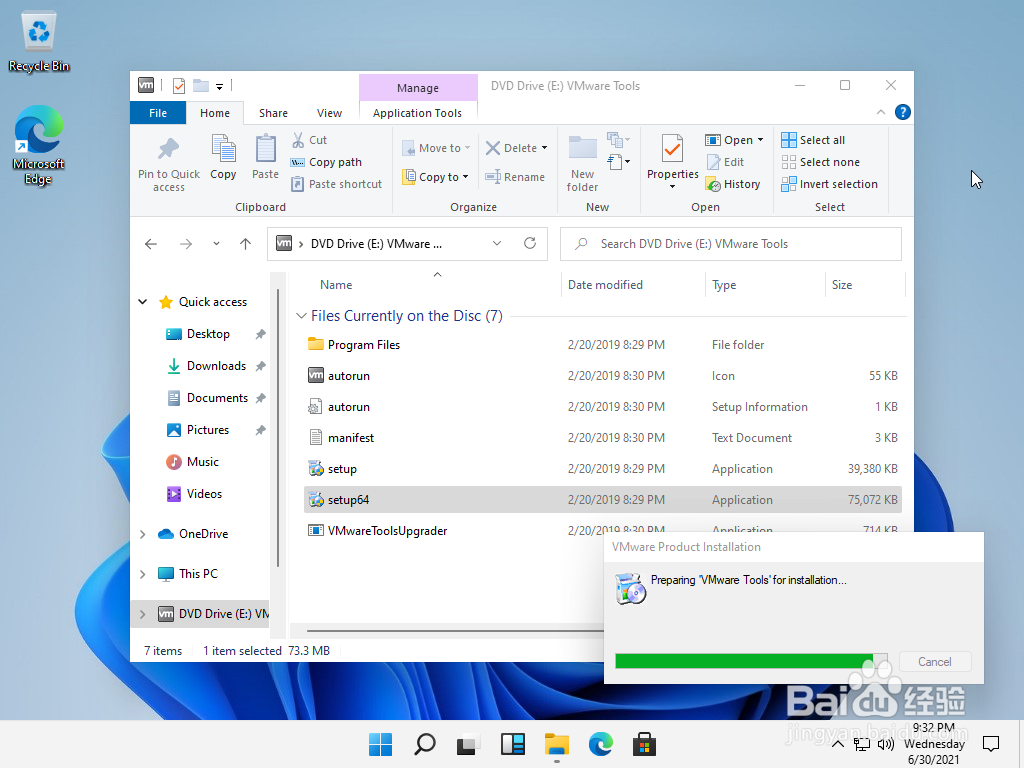Customize Quick Access Toolbar dropdown
This screenshot has width=1024, height=768.
[x=219, y=86]
